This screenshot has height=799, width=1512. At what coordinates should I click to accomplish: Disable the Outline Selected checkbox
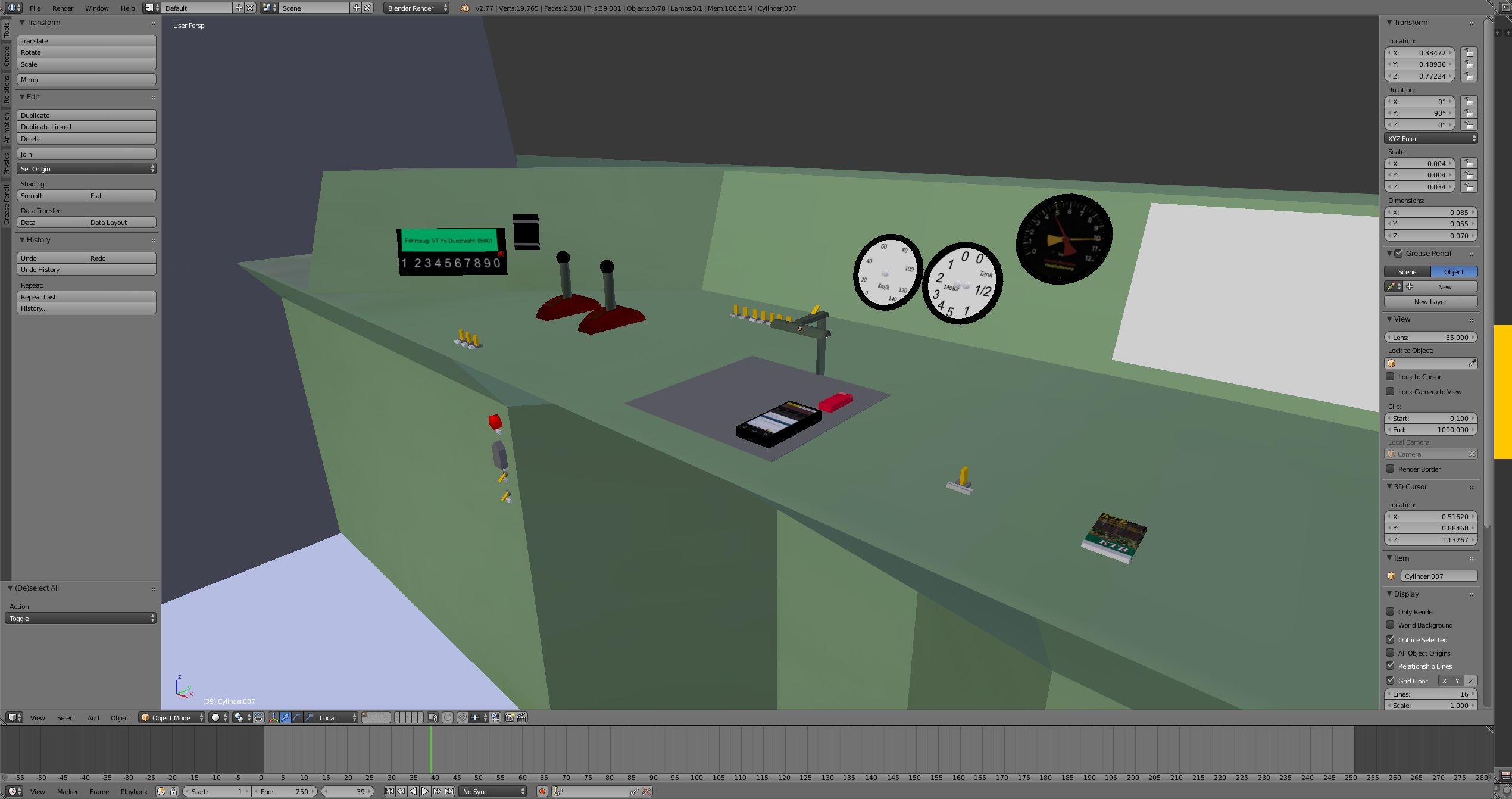1391,639
